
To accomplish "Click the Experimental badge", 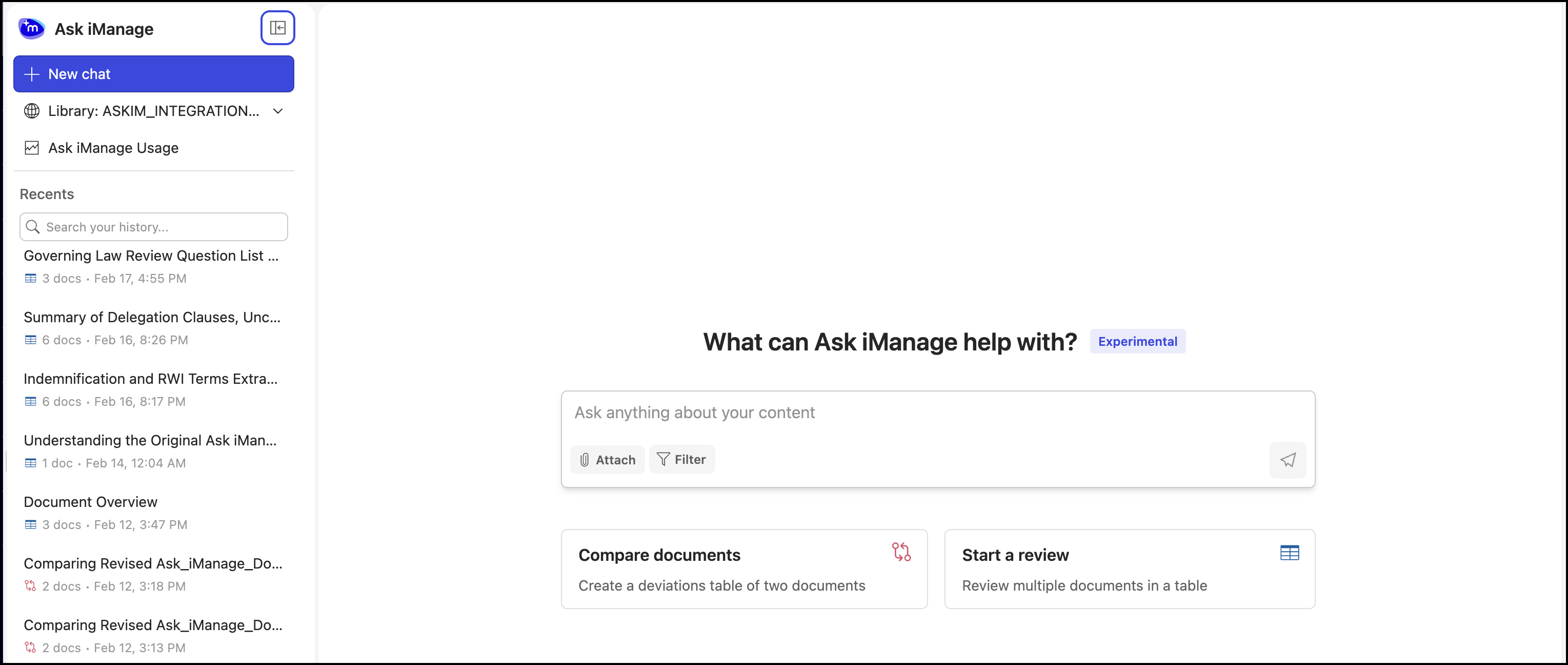I will pos(1137,342).
